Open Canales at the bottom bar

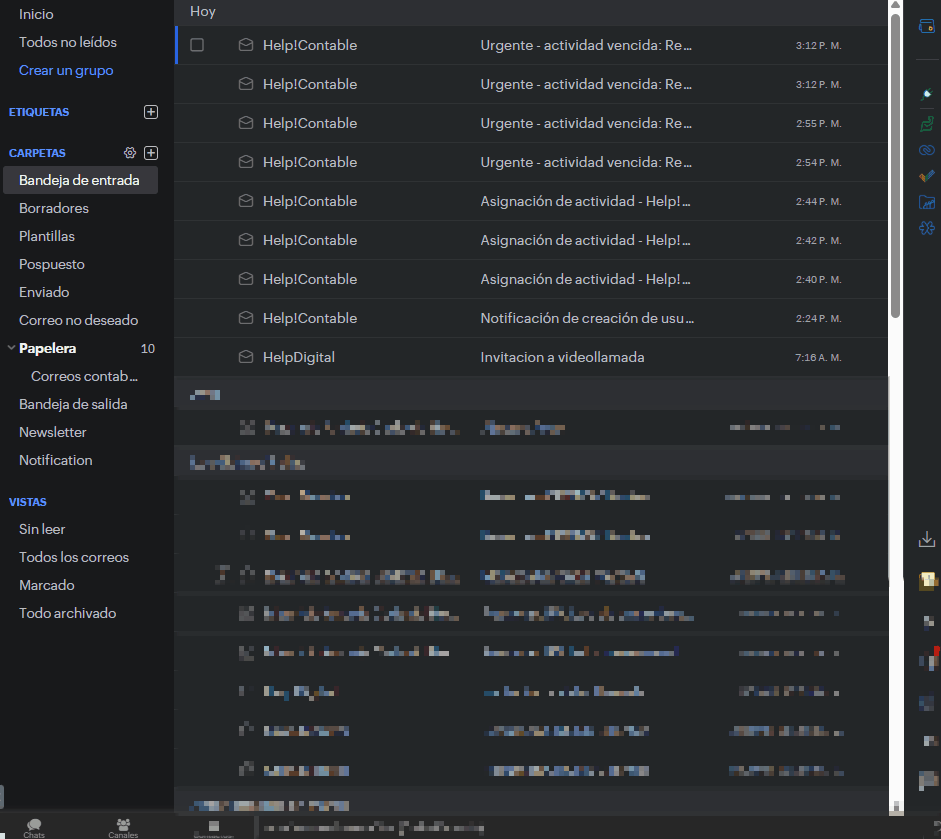click(x=123, y=828)
